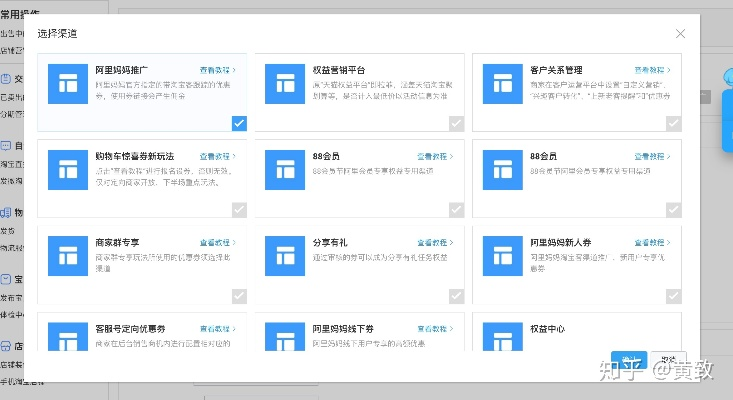
Task: Check the 分享有礼 channel checkbox
Action: pyautogui.click(x=456, y=296)
